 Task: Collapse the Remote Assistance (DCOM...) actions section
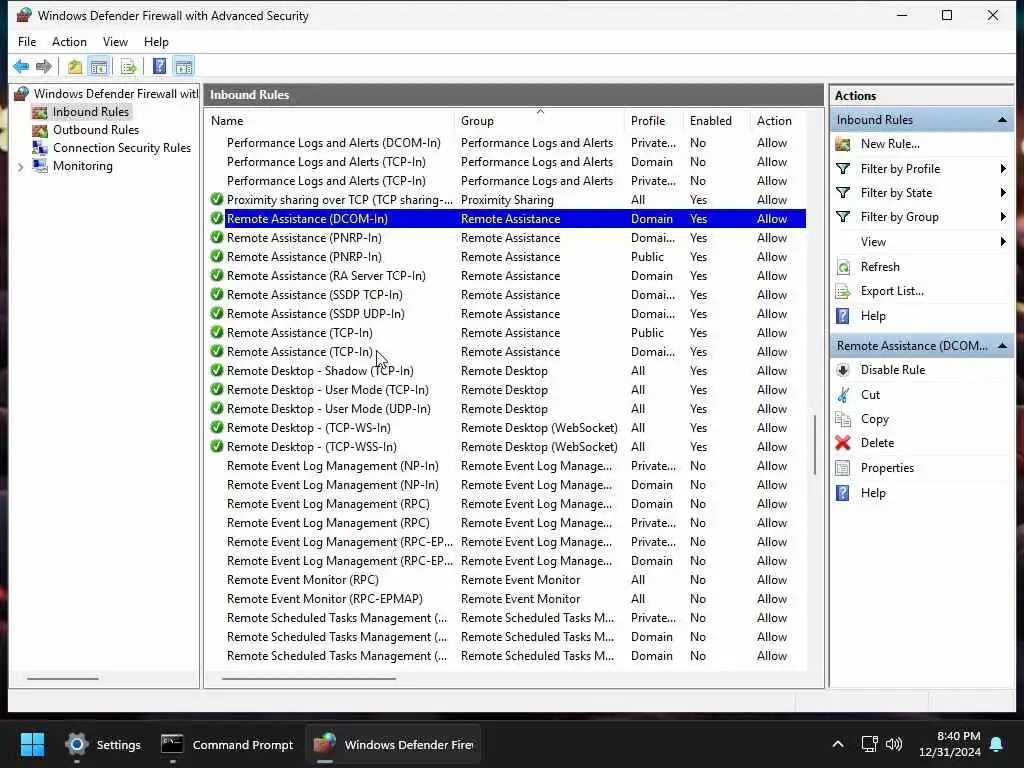pyautogui.click(x=1002, y=345)
